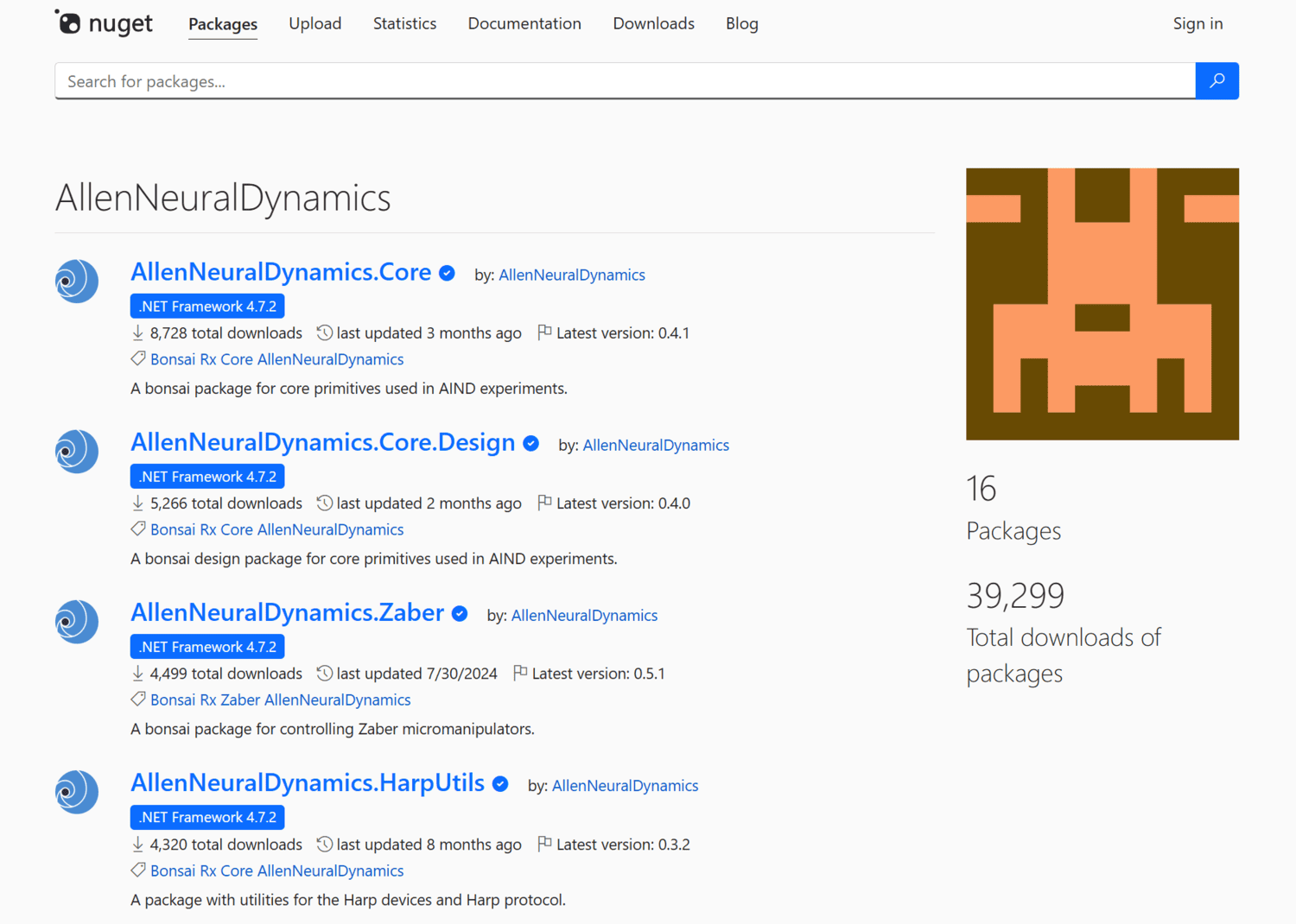Click .NET Framework 4.7.2 badge under Core
Viewport: 1296px width, 924px height.
coord(207,306)
